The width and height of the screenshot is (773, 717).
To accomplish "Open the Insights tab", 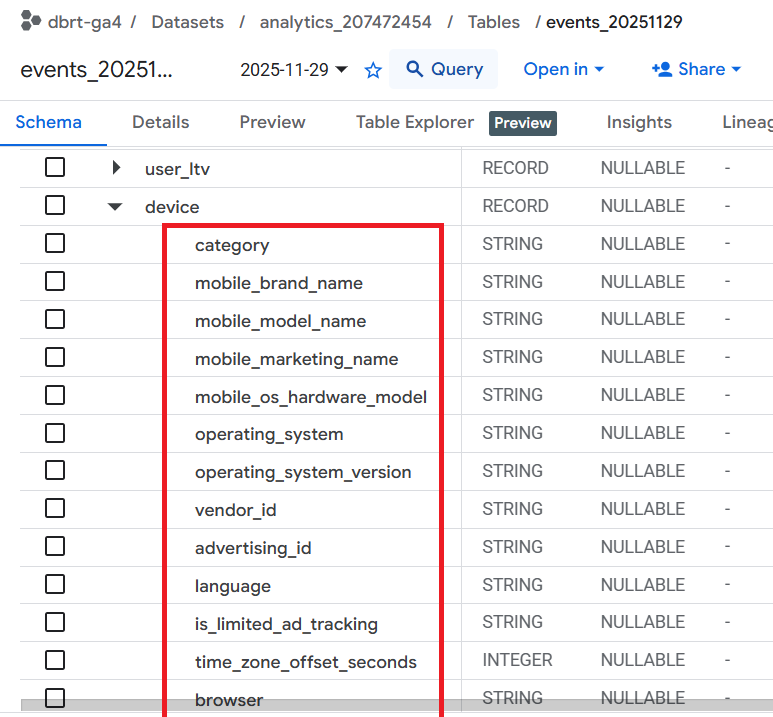I will 639,122.
